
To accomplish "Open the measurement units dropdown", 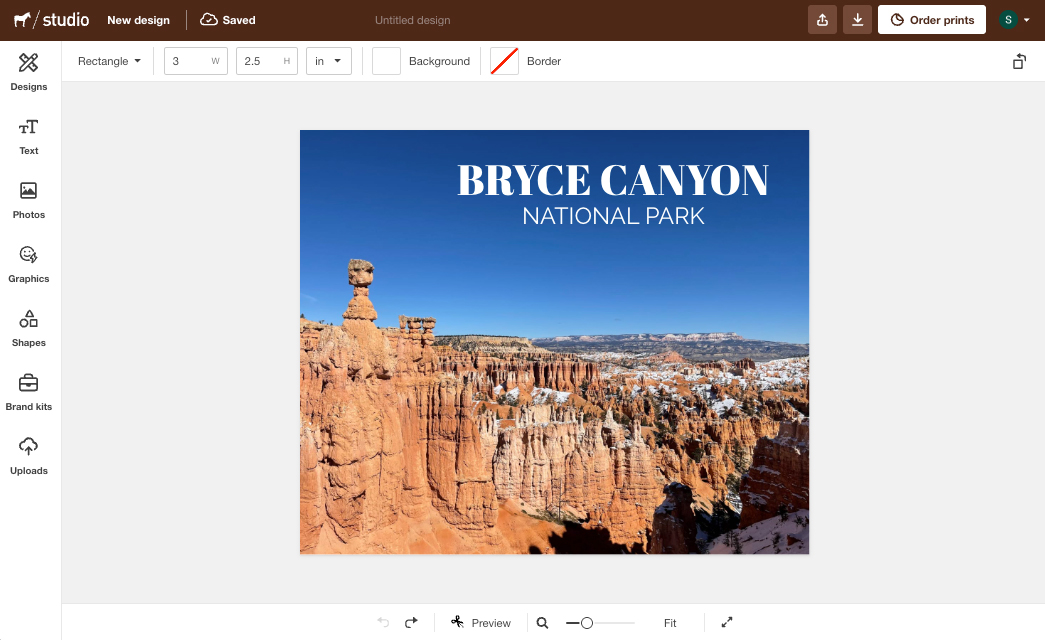I will (x=328, y=61).
